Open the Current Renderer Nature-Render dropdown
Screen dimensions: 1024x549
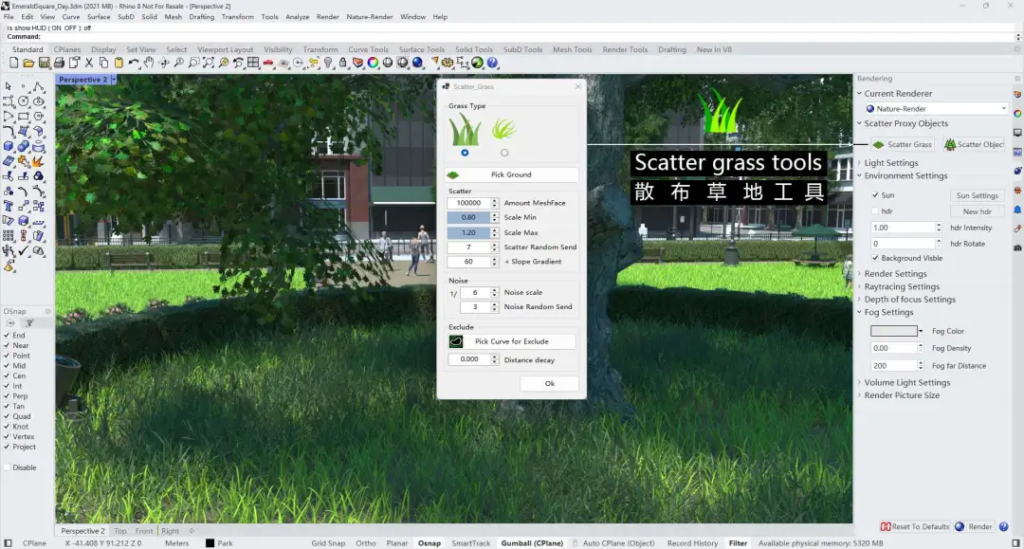click(x=936, y=108)
